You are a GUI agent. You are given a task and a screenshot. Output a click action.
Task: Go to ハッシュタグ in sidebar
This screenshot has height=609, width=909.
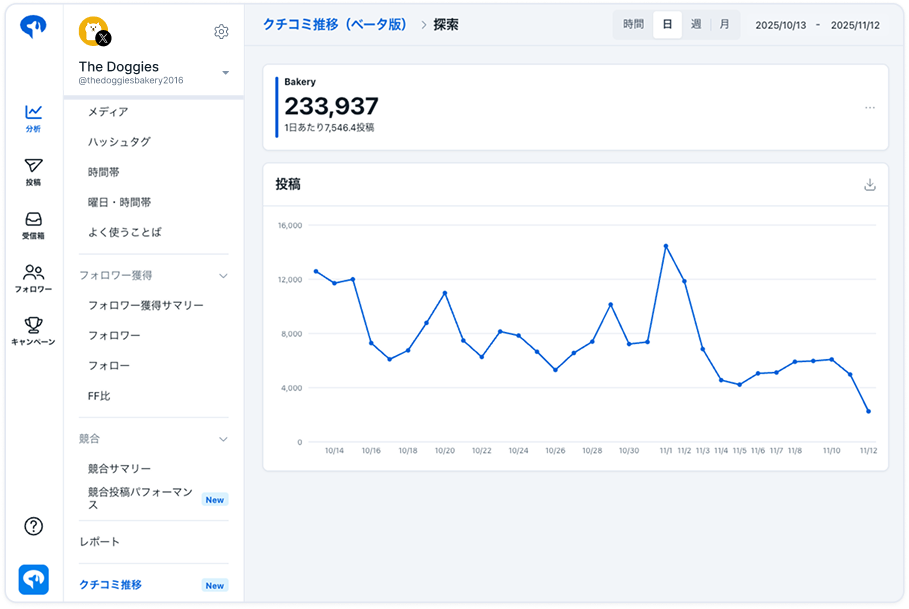[119, 142]
